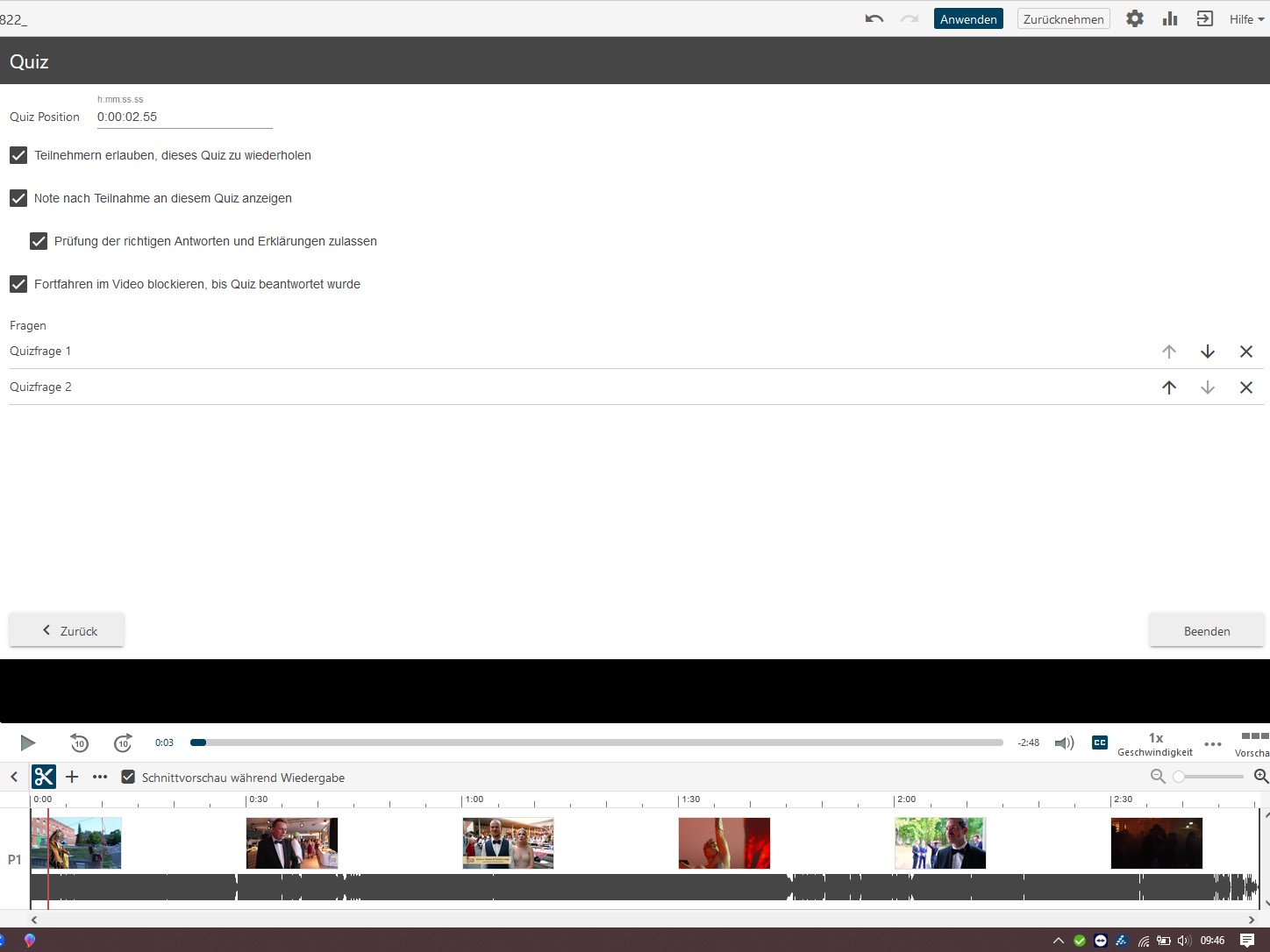This screenshot has height=952, width=1270.
Task: Click the undo arrow icon
Action: (874, 19)
